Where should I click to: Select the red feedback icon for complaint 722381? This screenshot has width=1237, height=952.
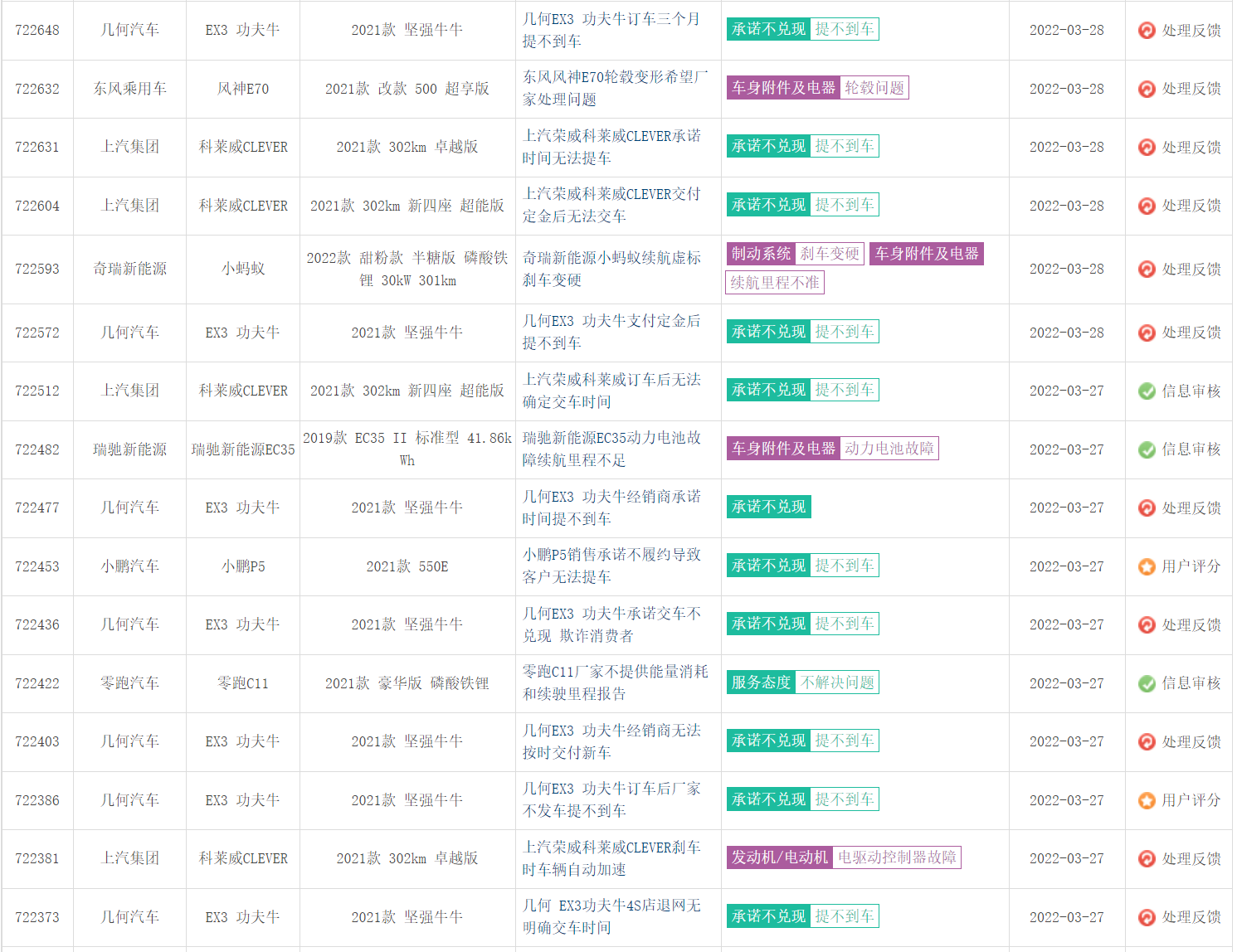1147,859
